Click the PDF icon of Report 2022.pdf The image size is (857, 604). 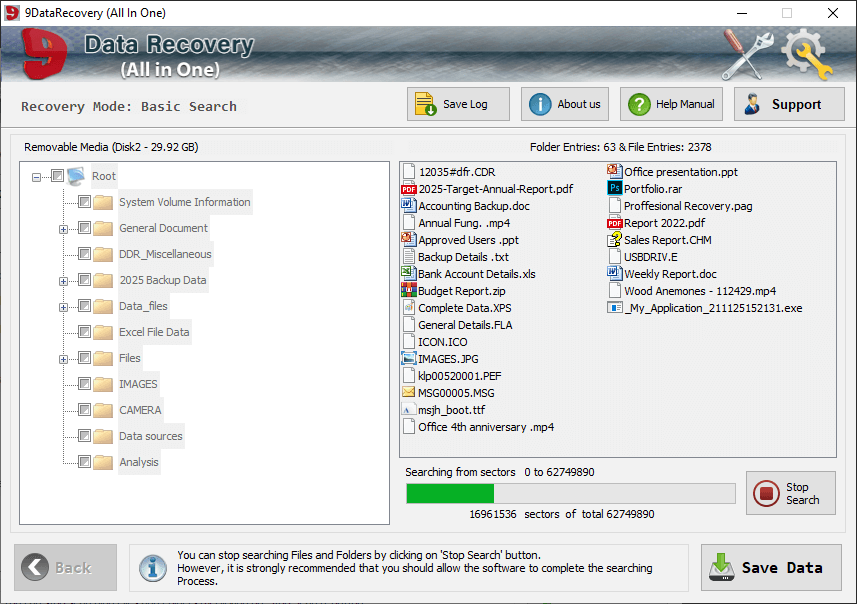pos(614,223)
